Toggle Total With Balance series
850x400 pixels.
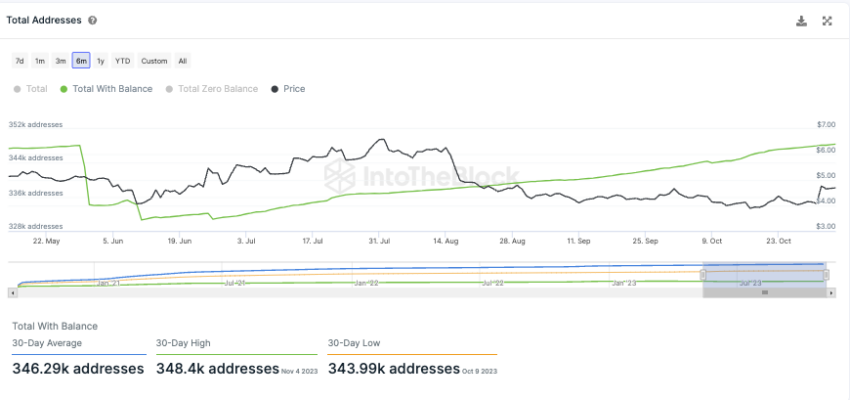click(x=106, y=89)
